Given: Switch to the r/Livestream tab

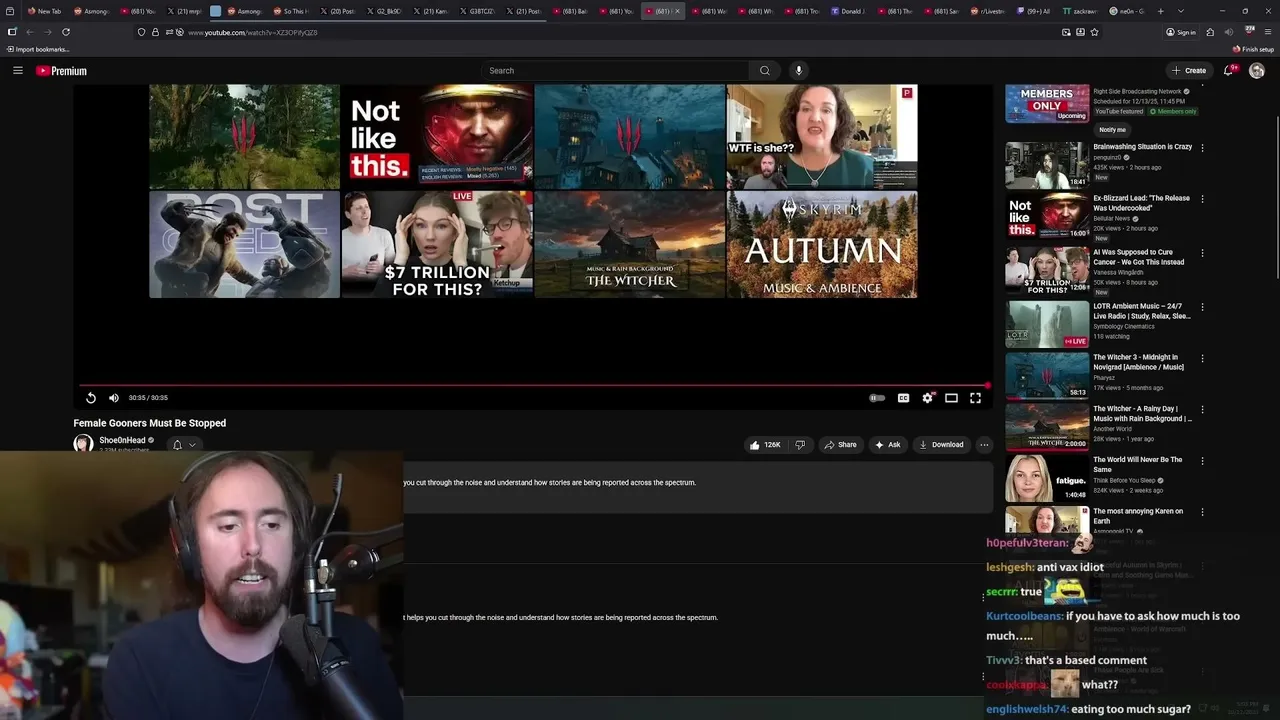Looking at the screenshot, I should pyautogui.click(x=988, y=11).
